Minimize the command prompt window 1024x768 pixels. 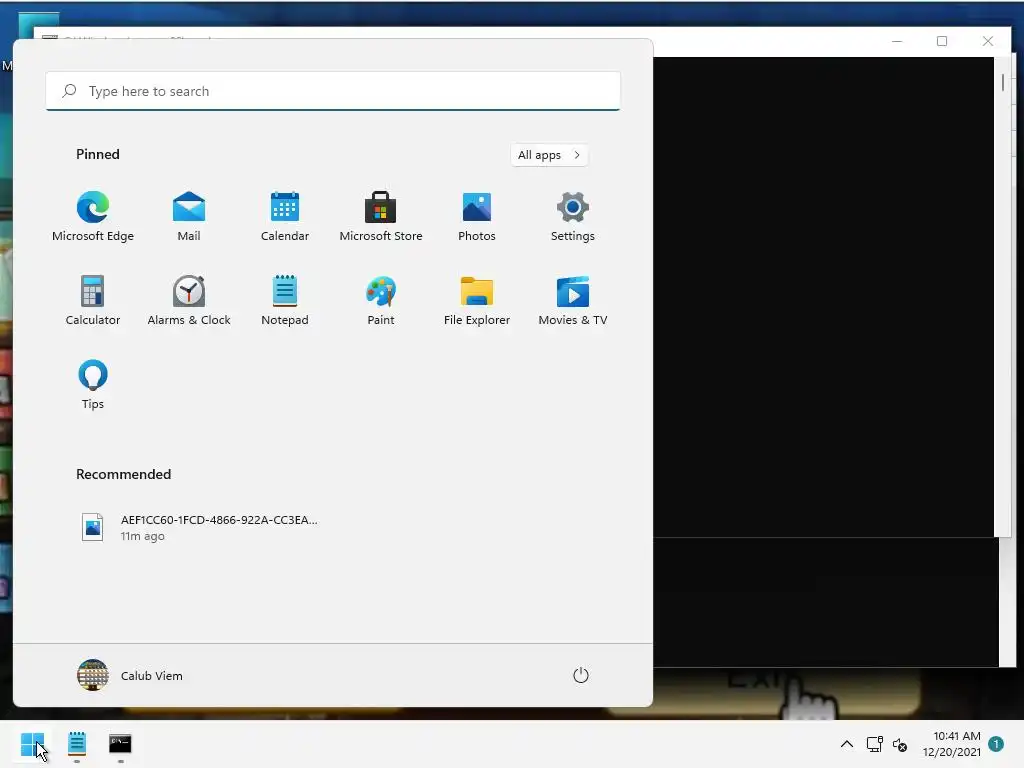(897, 41)
